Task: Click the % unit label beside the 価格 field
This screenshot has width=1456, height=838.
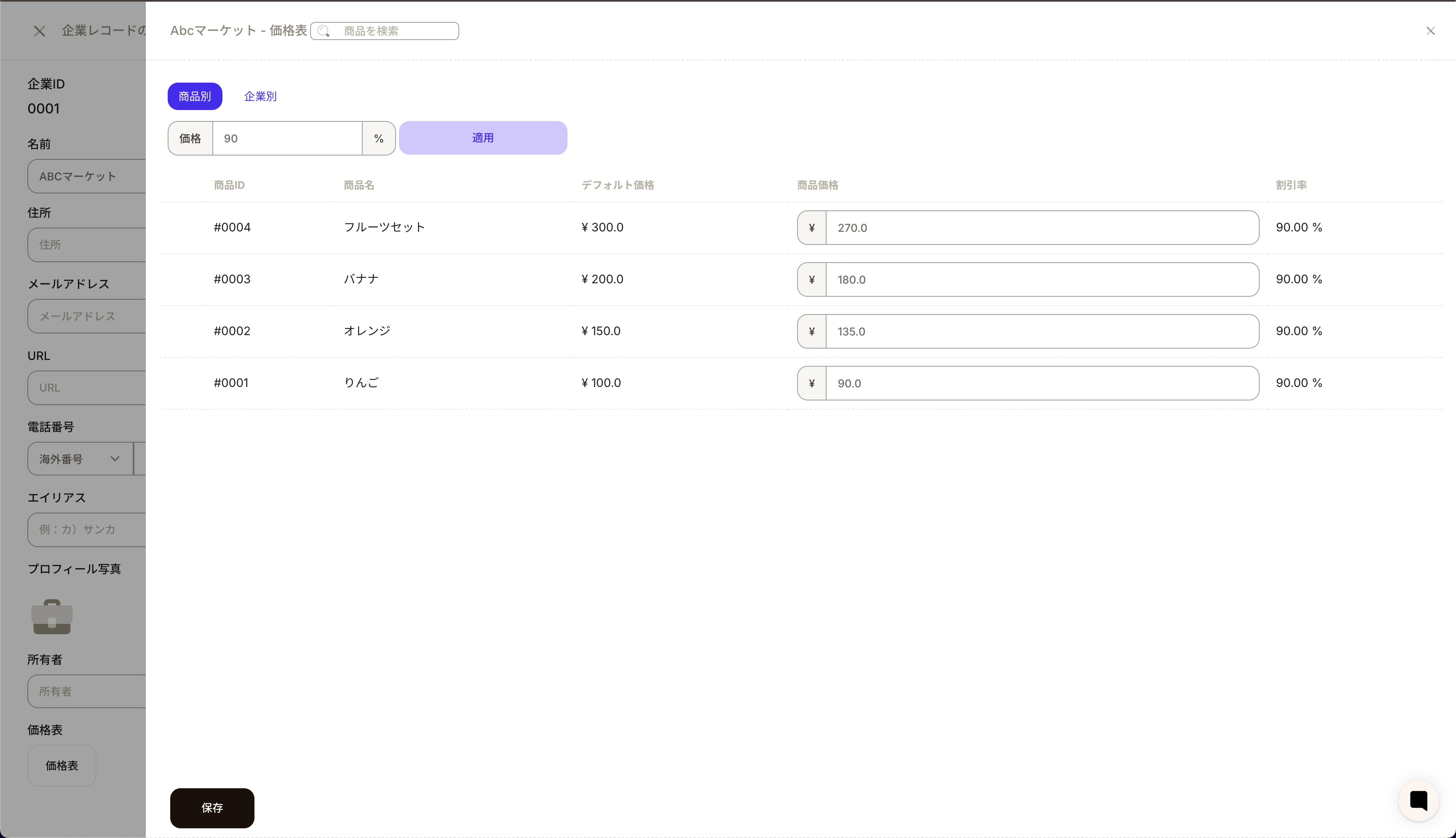Action: [x=379, y=138]
